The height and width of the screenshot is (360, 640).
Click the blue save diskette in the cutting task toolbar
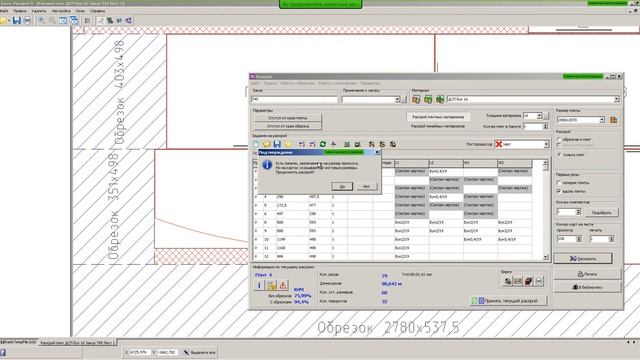(x=277, y=144)
